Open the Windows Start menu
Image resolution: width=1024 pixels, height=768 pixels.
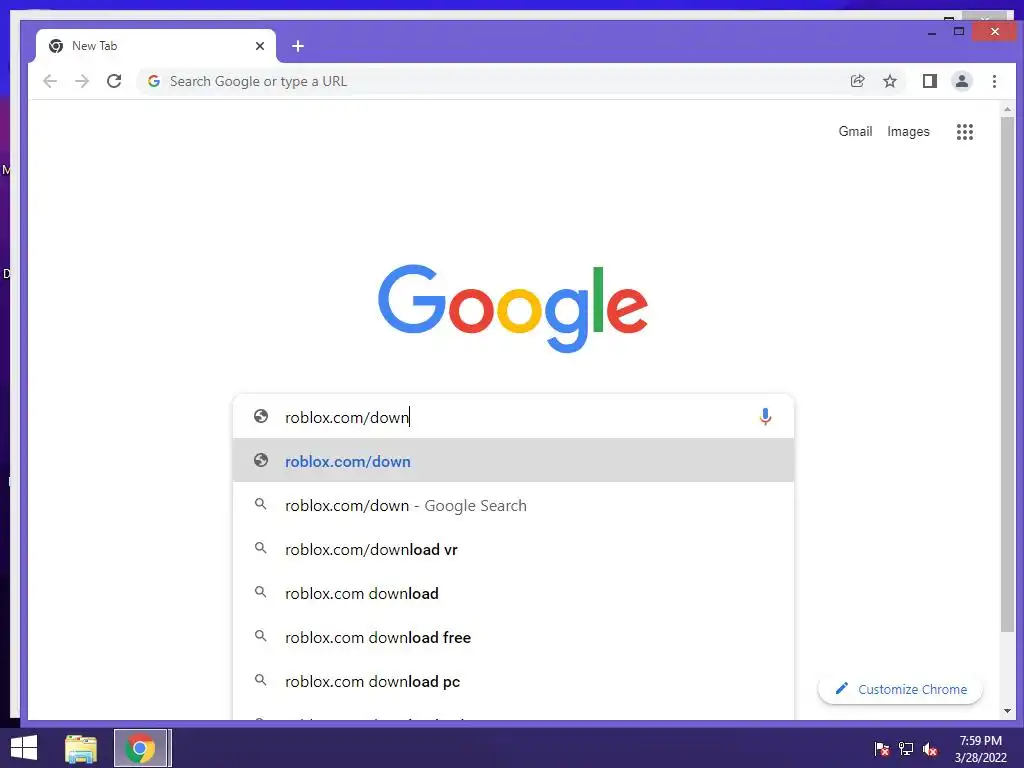pyautogui.click(x=24, y=748)
